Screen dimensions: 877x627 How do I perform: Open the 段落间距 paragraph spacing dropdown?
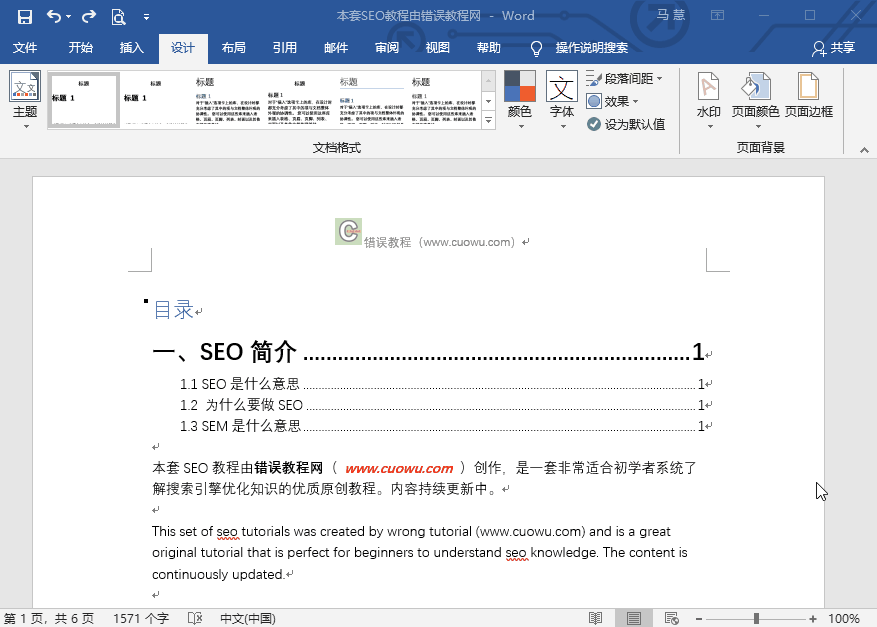pyautogui.click(x=625, y=79)
